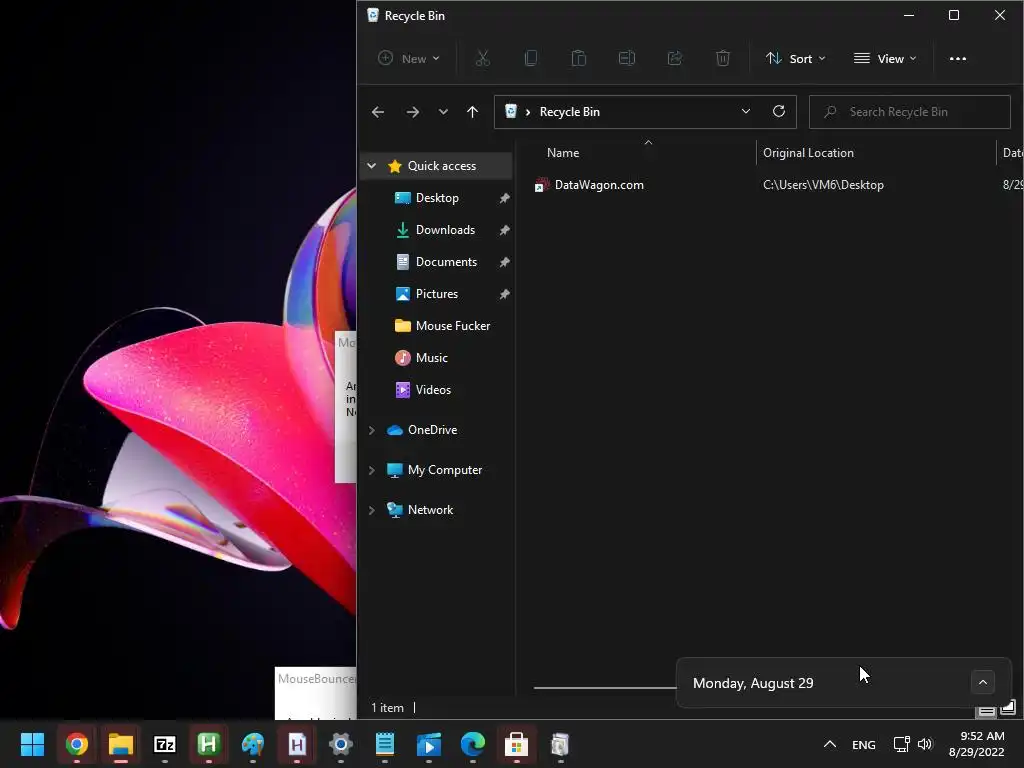Click the Share icon in toolbar

click(x=675, y=59)
